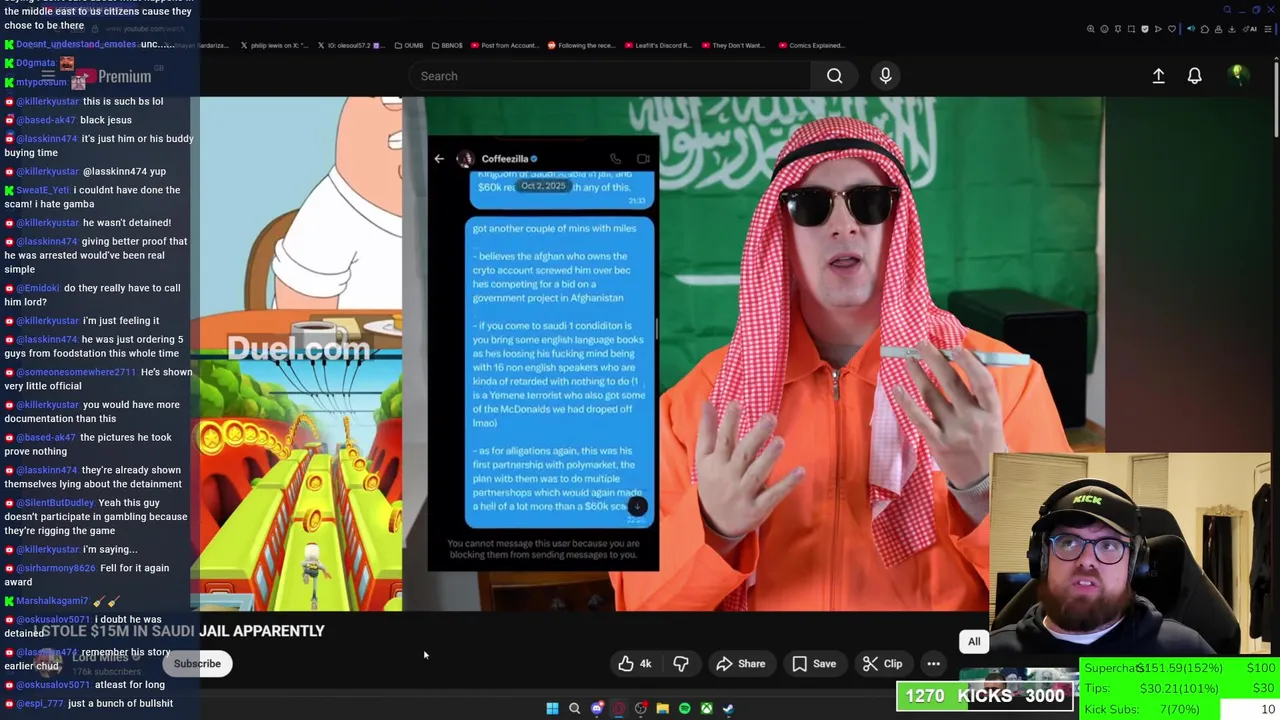Open Steam from the taskbar
1280x720 pixels.
[x=728, y=708]
